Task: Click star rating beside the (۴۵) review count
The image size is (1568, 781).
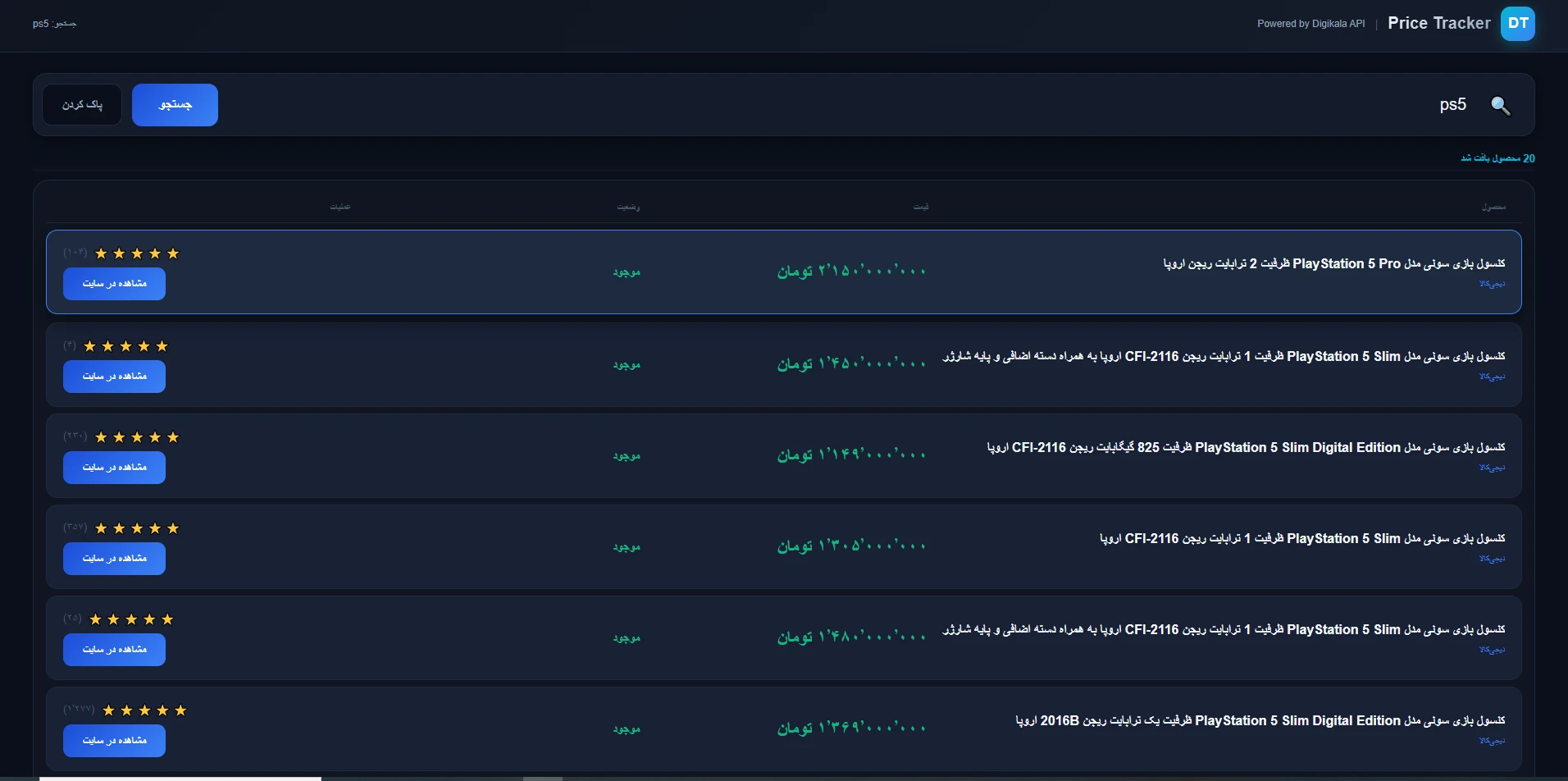Action: tap(131, 619)
